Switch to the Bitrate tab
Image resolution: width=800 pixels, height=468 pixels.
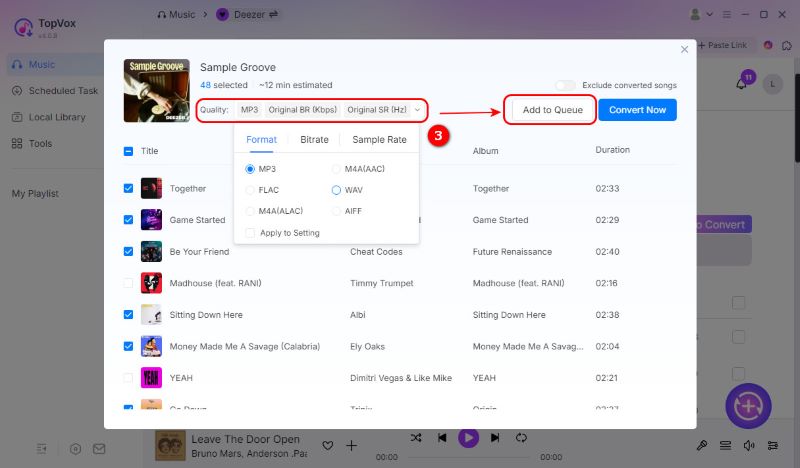tap(314, 140)
